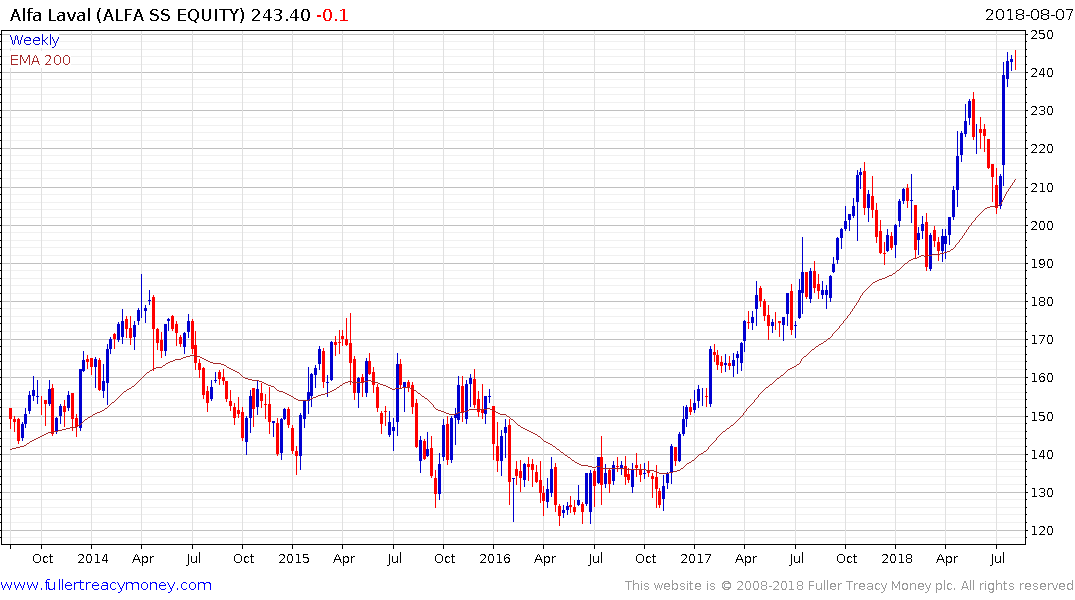Click the 240 price axis label
The width and height of the screenshot is (1075, 600).
1042,73
